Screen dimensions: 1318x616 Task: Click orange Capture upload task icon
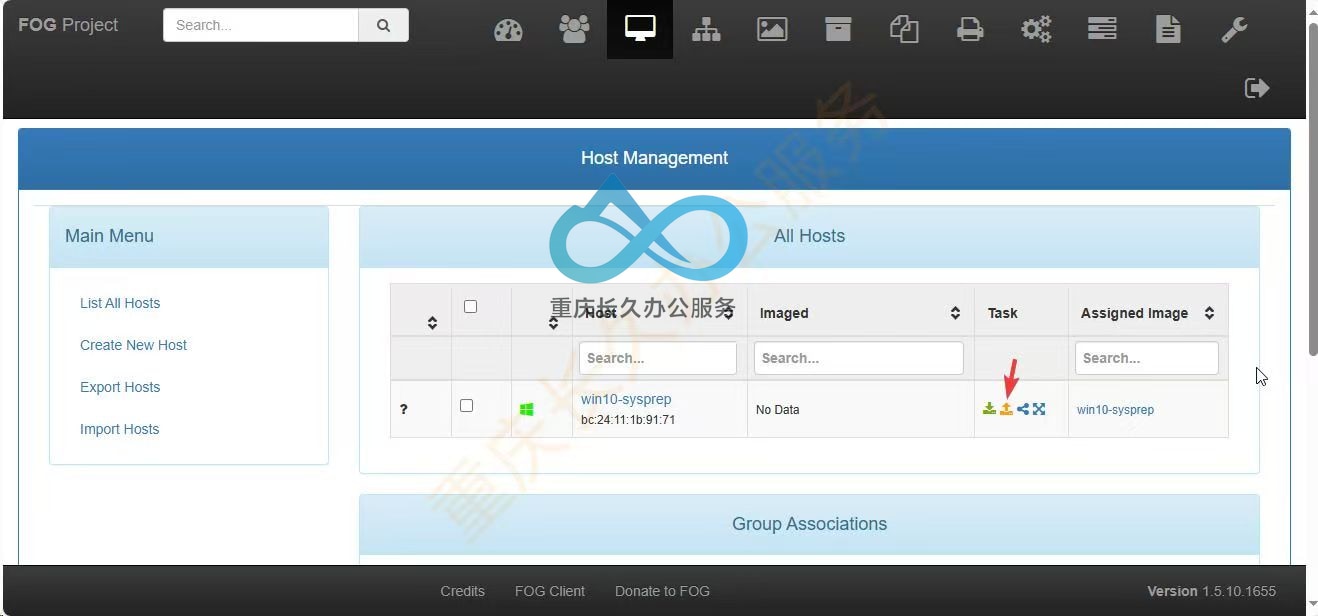[x=1006, y=409]
